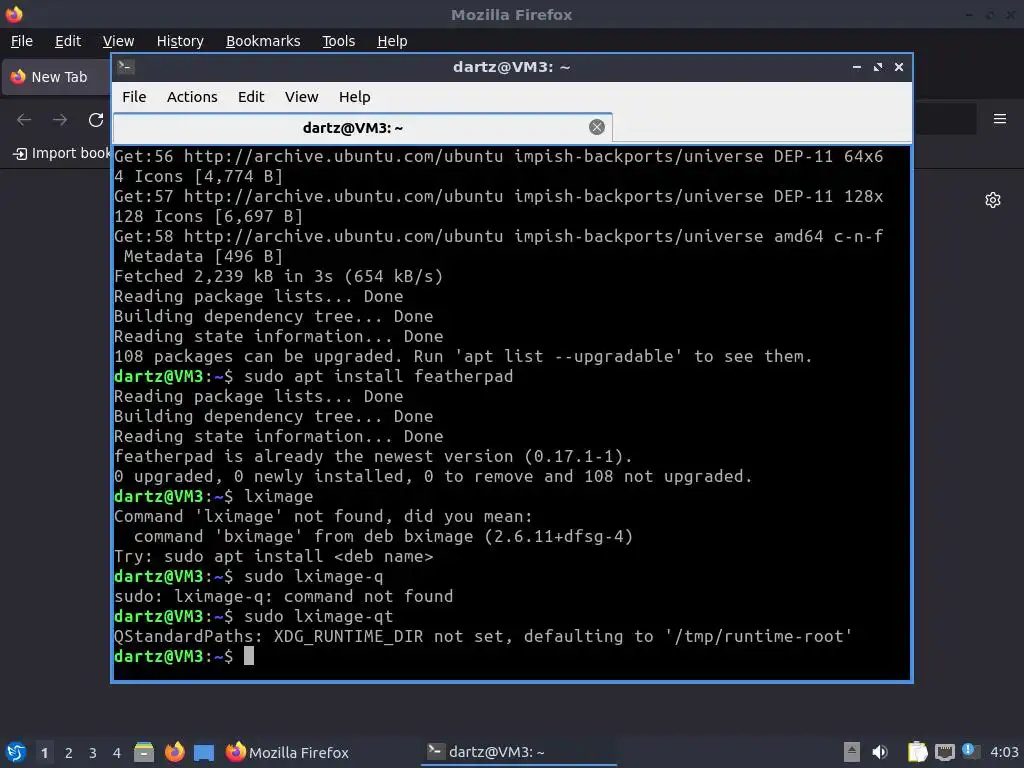Open Firefox's View menu
1024x768 pixels.
[118, 41]
